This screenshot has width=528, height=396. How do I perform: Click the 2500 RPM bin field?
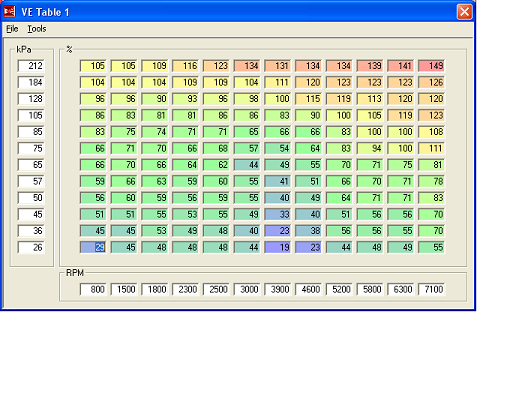click(216, 289)
